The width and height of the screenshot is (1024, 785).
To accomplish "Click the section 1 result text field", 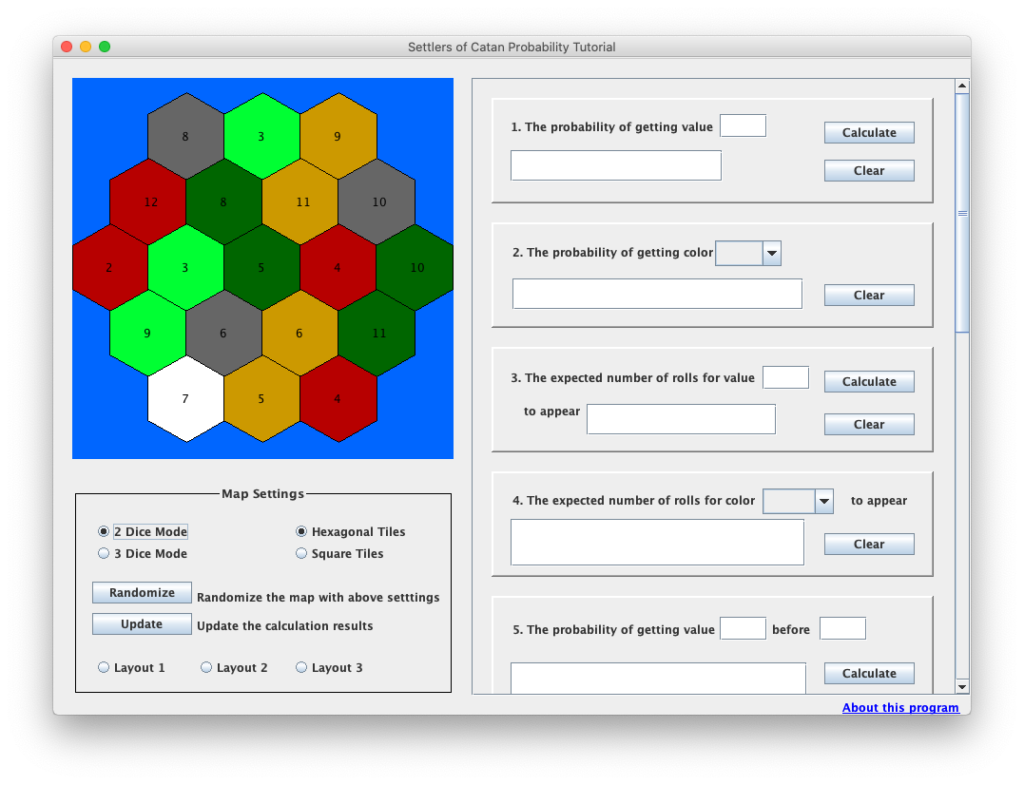I will coord(616,165).
